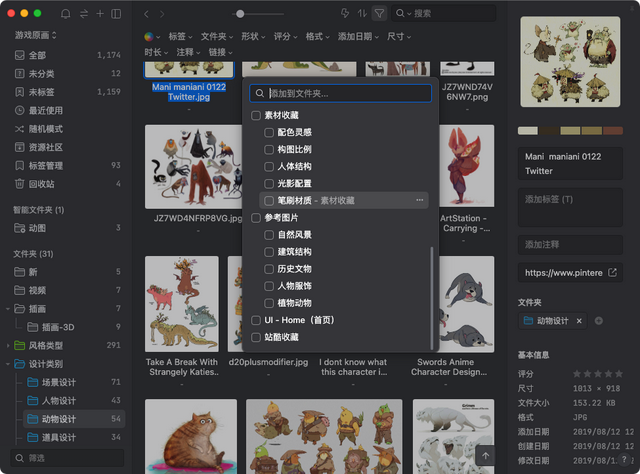Toggle the filter funnel icon
Viewport: 640px width, 474px height.
[x=379, y=13]
